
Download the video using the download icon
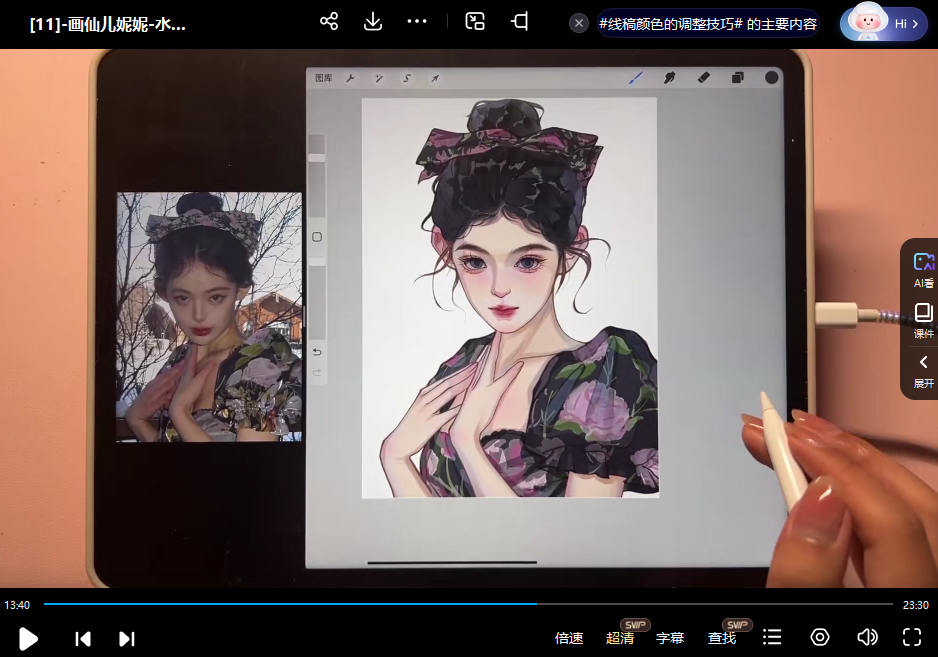[373, 22]
